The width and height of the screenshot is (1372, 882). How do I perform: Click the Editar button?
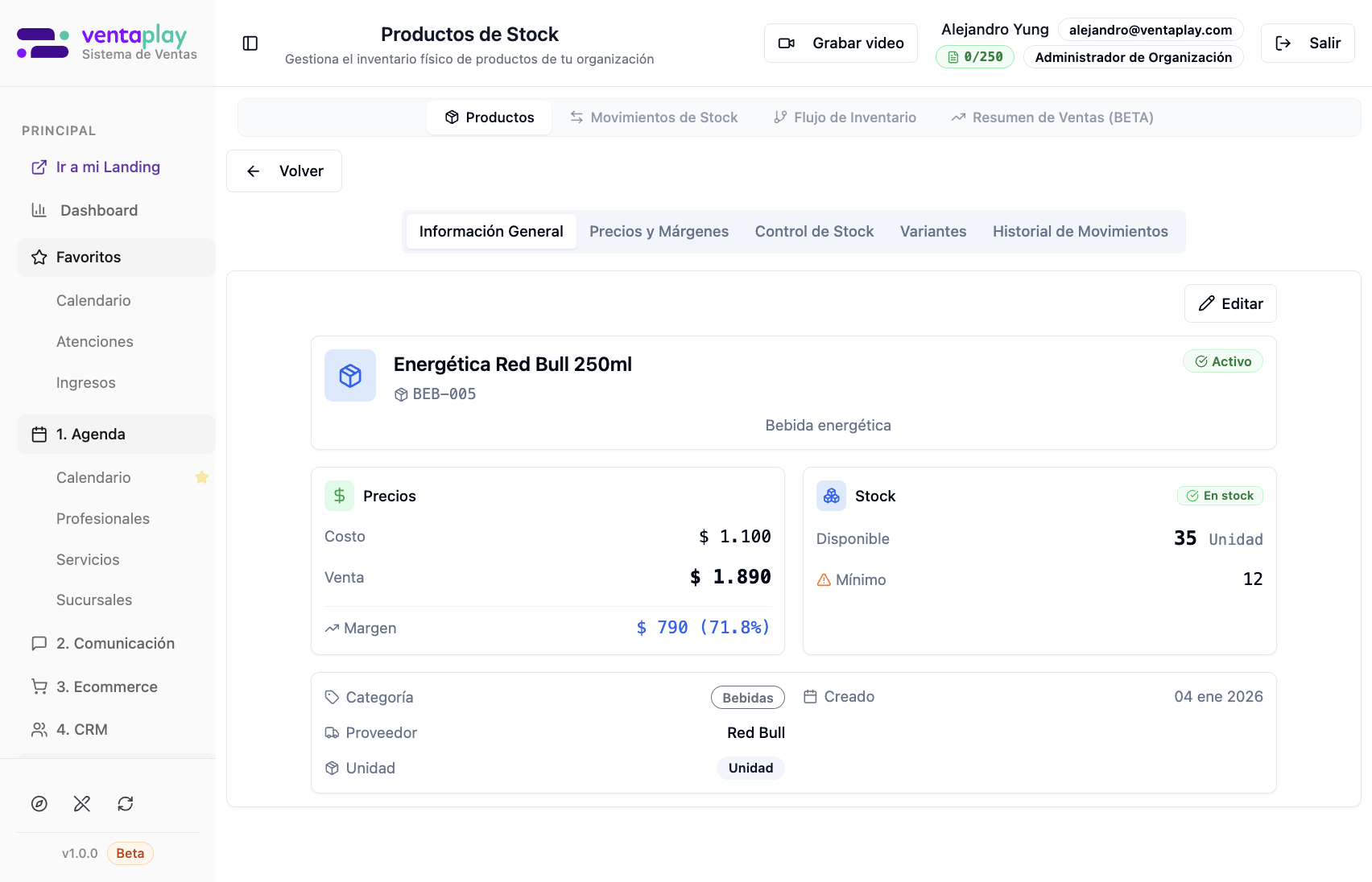pyautogui.click(x=1230, y=303)
